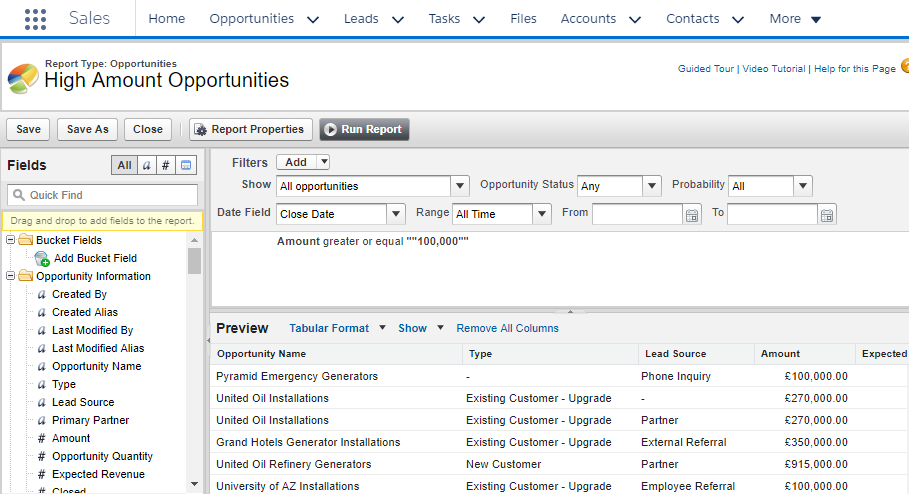Click the Run Report play icon
The height and width of the screenshot is (494, 909).
pyautogui.click(x=330, y=129)
